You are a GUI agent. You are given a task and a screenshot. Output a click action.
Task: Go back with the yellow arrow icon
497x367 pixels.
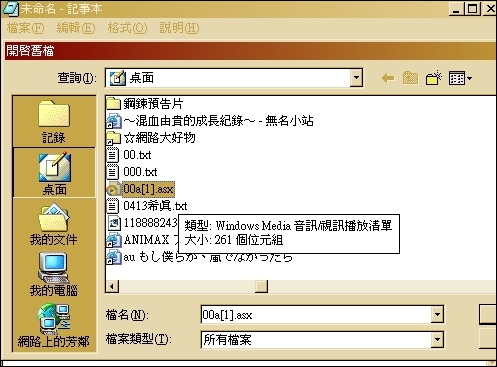click(x=388, y=79)
